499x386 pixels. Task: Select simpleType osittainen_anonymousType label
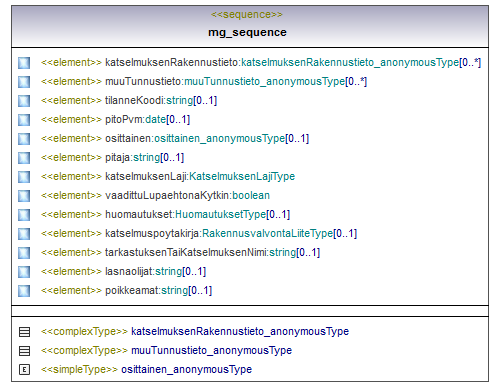point(146,370)
